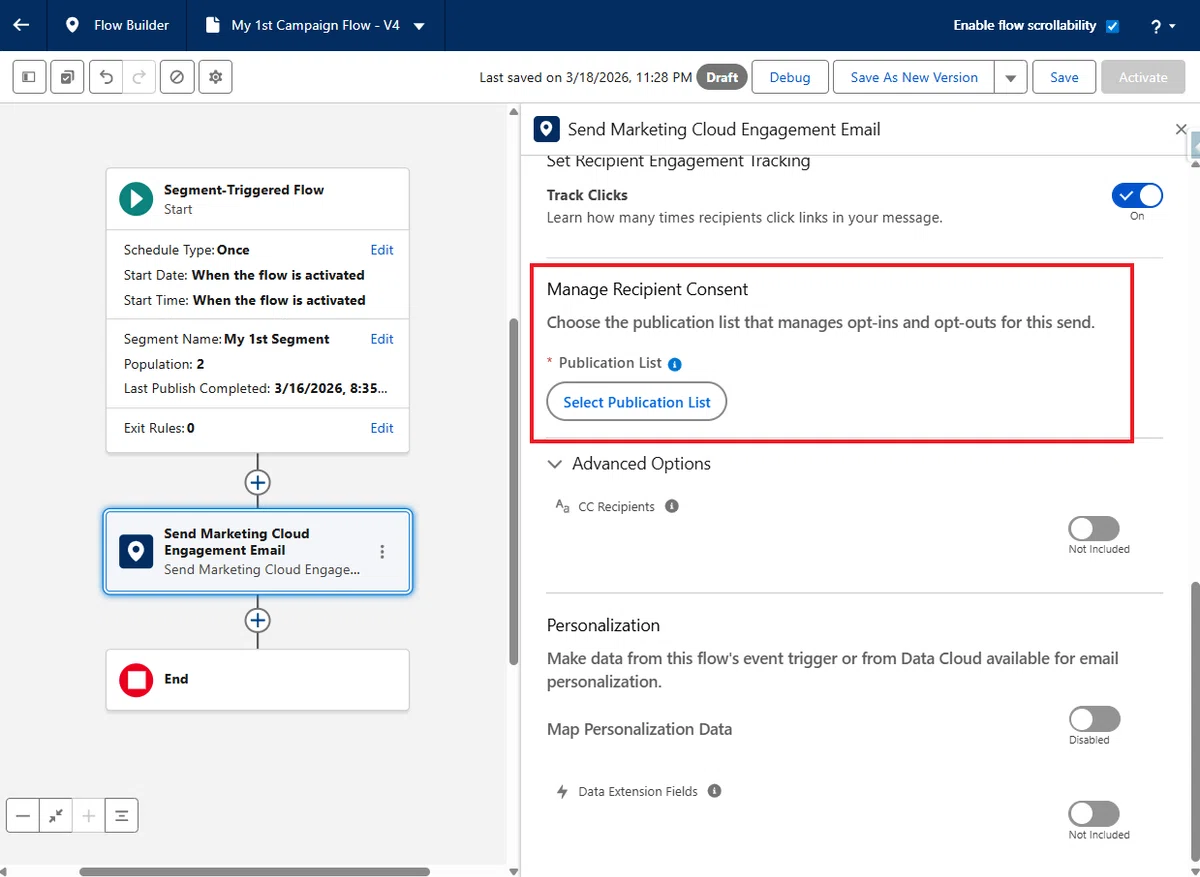Collapse the Advanced Options section
This screenshot has width=1200, height=877.
coord(555,464)
